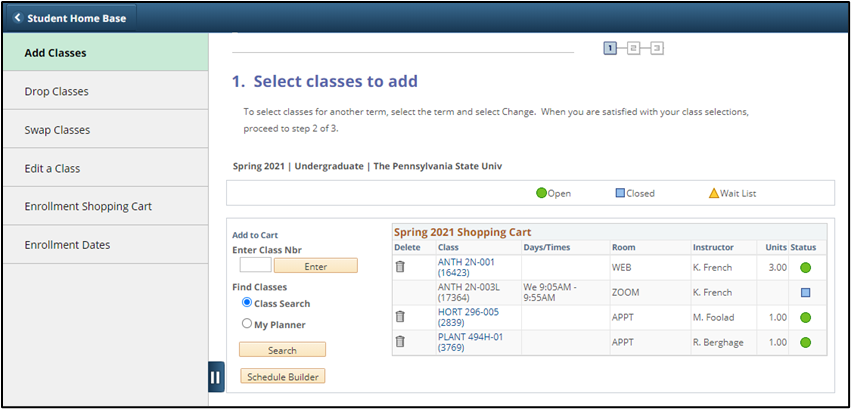This screenshot has width=851, height=409.
Task: Click the closed status icon for ANTH 2N-003L
Action: pyautogui.click(x=805, y=292)
